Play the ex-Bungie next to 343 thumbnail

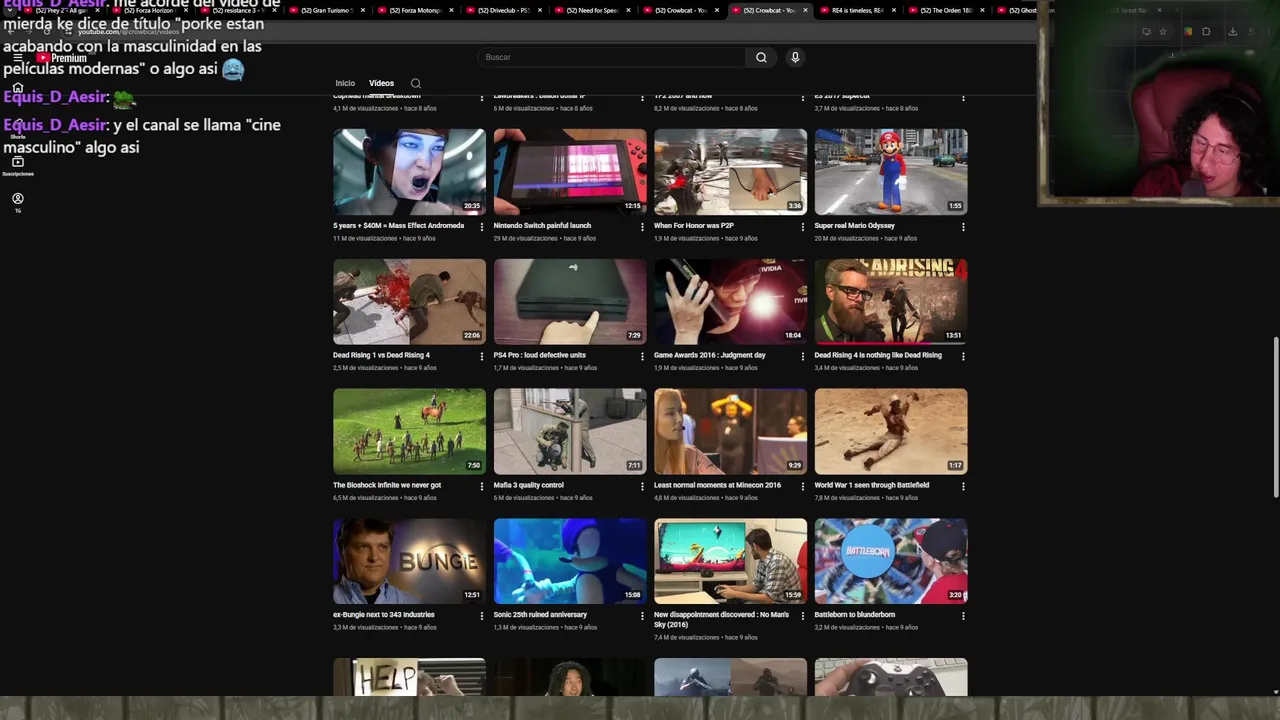409,561
